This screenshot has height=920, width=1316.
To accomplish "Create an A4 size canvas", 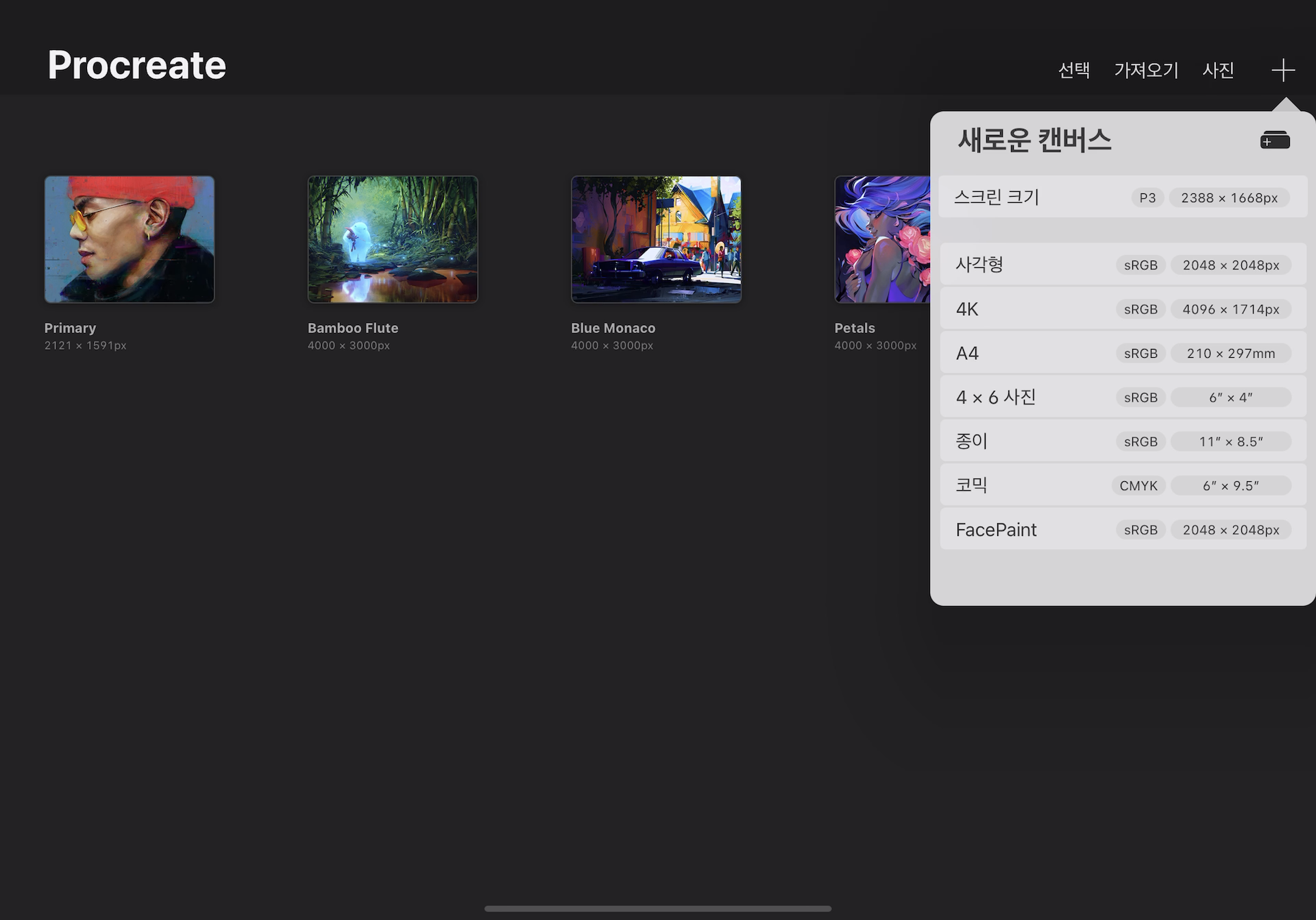I will (x=1122, y=353).
